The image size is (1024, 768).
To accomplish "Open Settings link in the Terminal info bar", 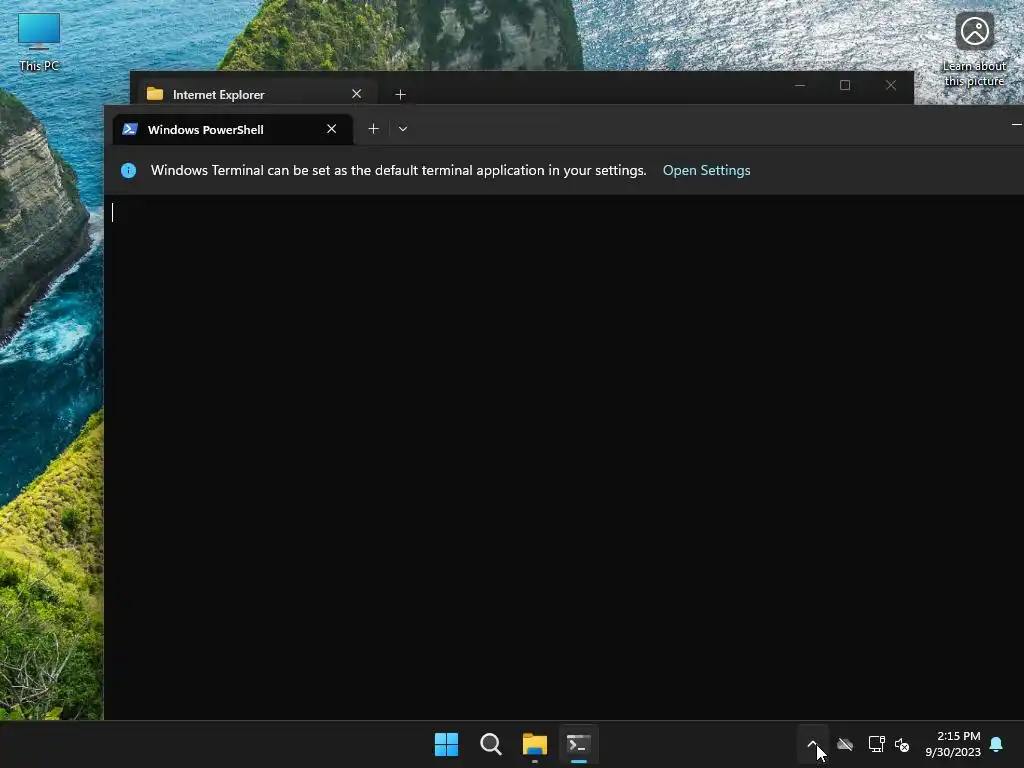I will (706, 170).
